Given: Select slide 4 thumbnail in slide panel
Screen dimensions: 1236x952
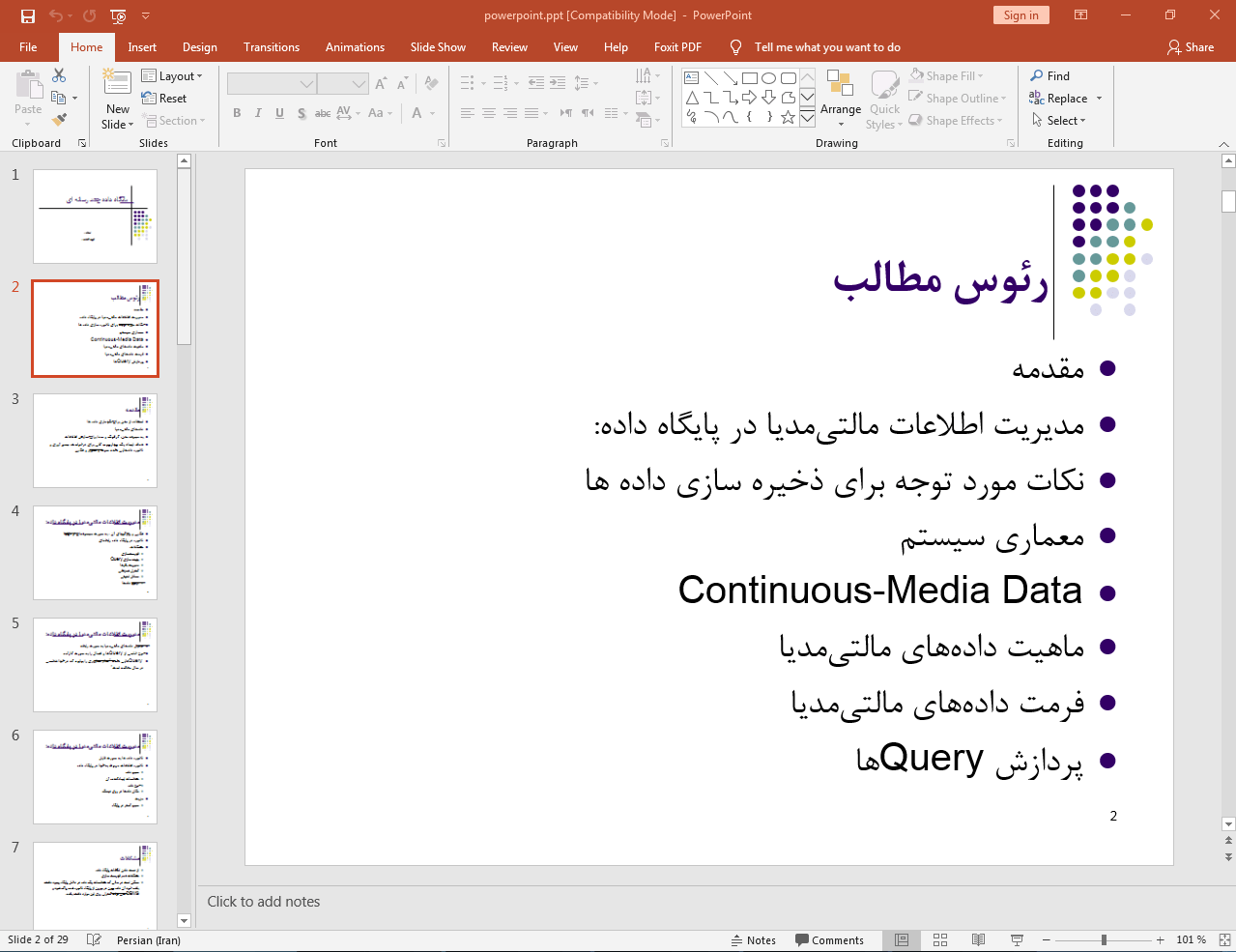Looking at the screenshot, I should (95, 553).
